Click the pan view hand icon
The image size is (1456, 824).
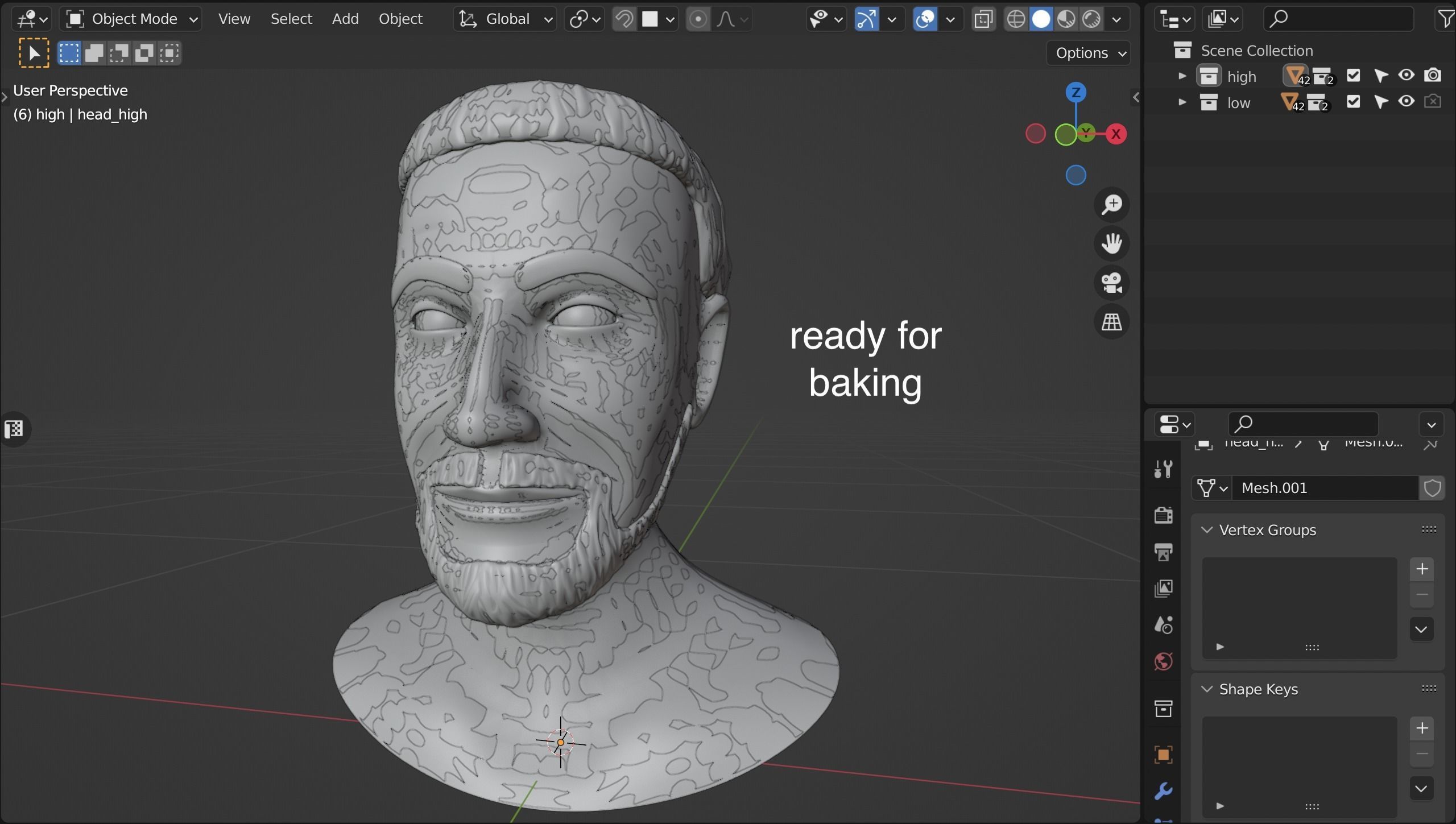tap(1112, 244)
